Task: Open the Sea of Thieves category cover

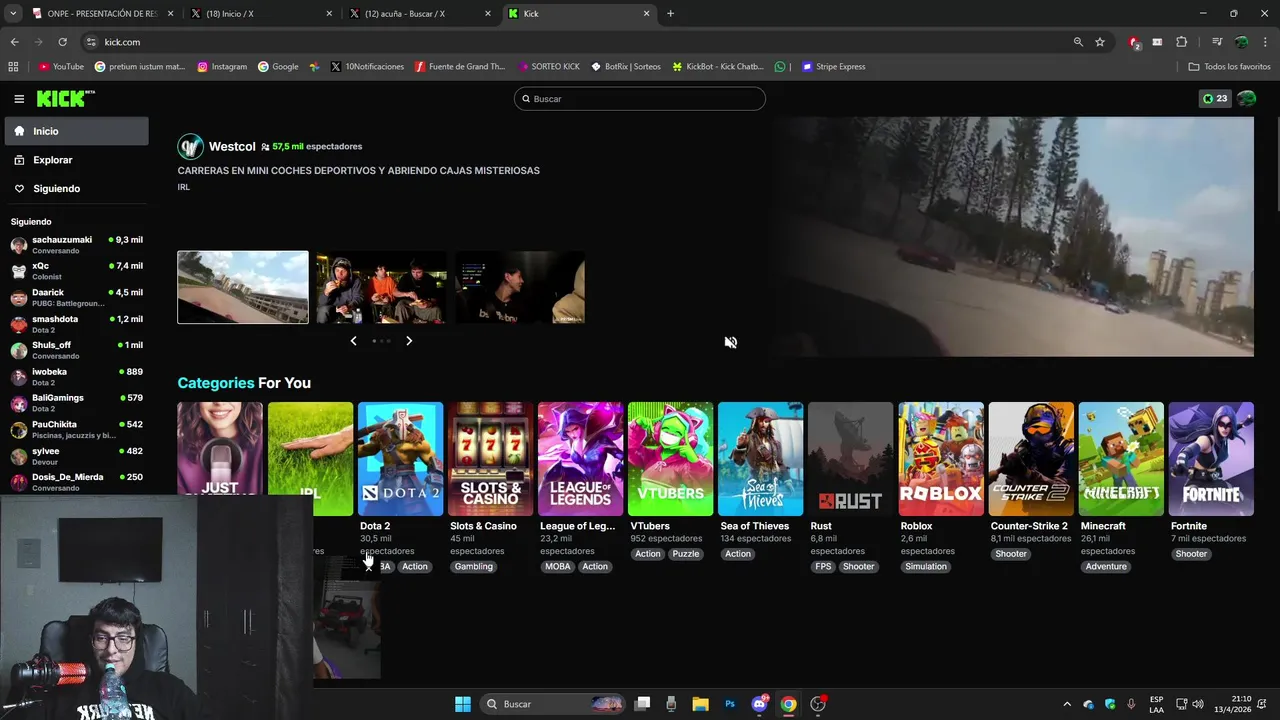Action: pos(760,459)
